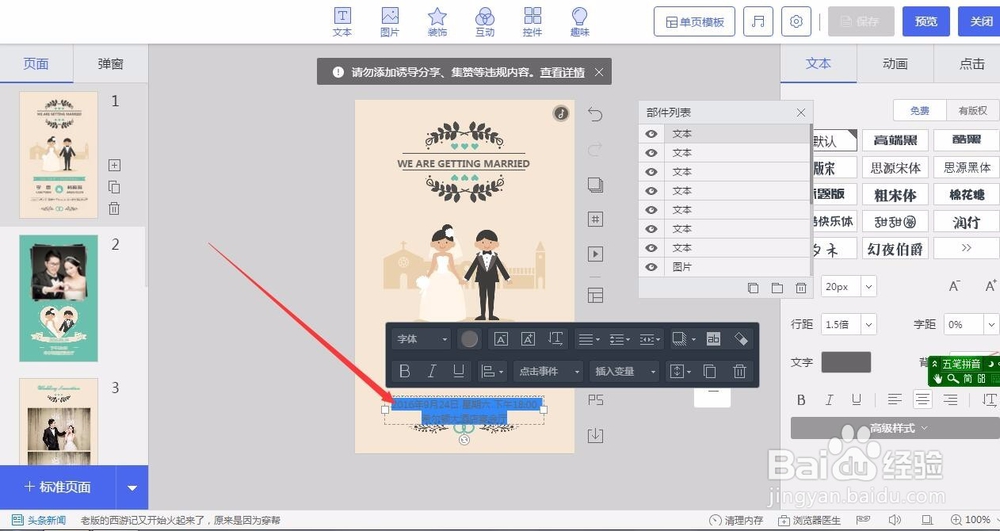Toggle italic in right text panel
1000x531 pixels.
click(x=829, y=400)
